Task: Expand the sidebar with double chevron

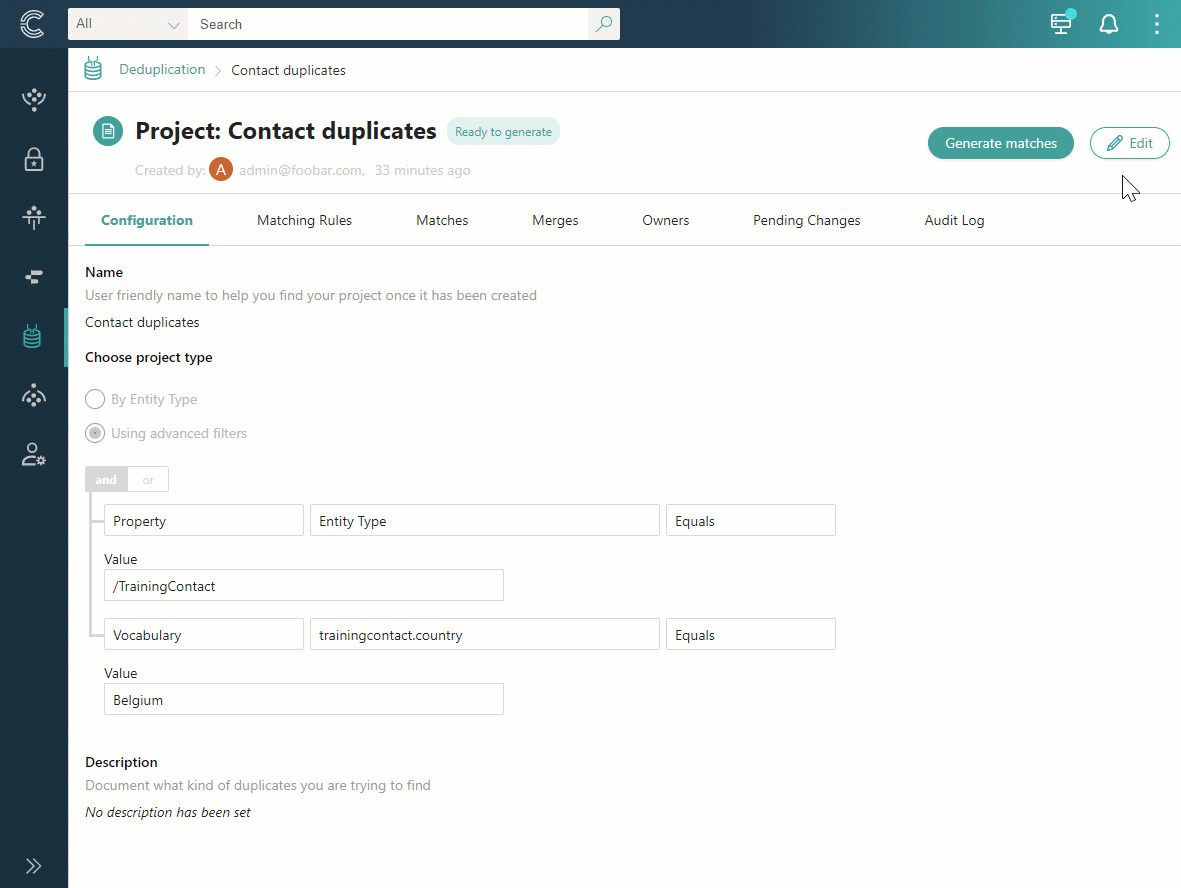Action: point(33,866)
